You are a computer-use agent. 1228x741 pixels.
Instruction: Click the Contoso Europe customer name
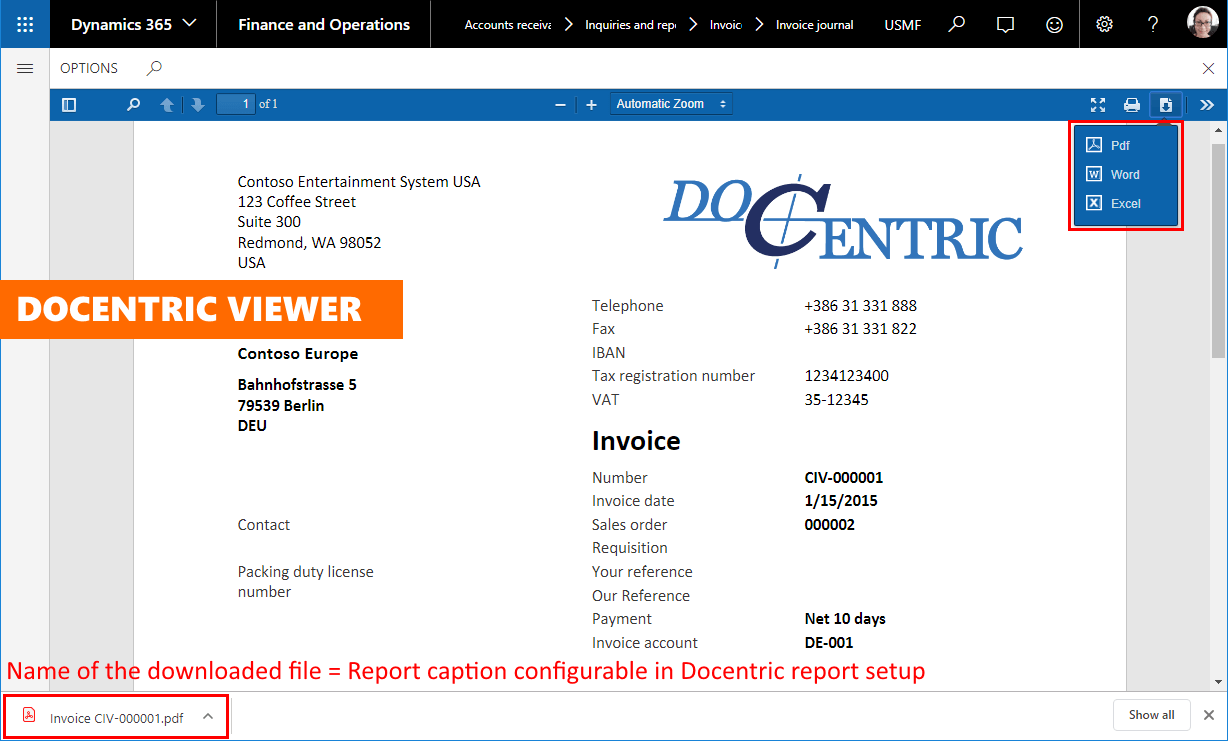pyautogui.click(x=297, y=354)
